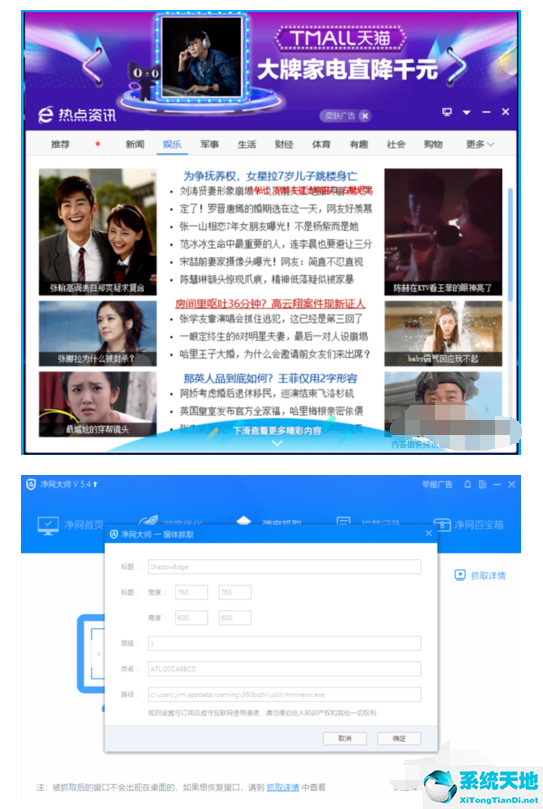Open thumbnail captioned 张翰高调表白郑爽疑求复合
The width and height of the screenshot is (543, 809).
98,232
